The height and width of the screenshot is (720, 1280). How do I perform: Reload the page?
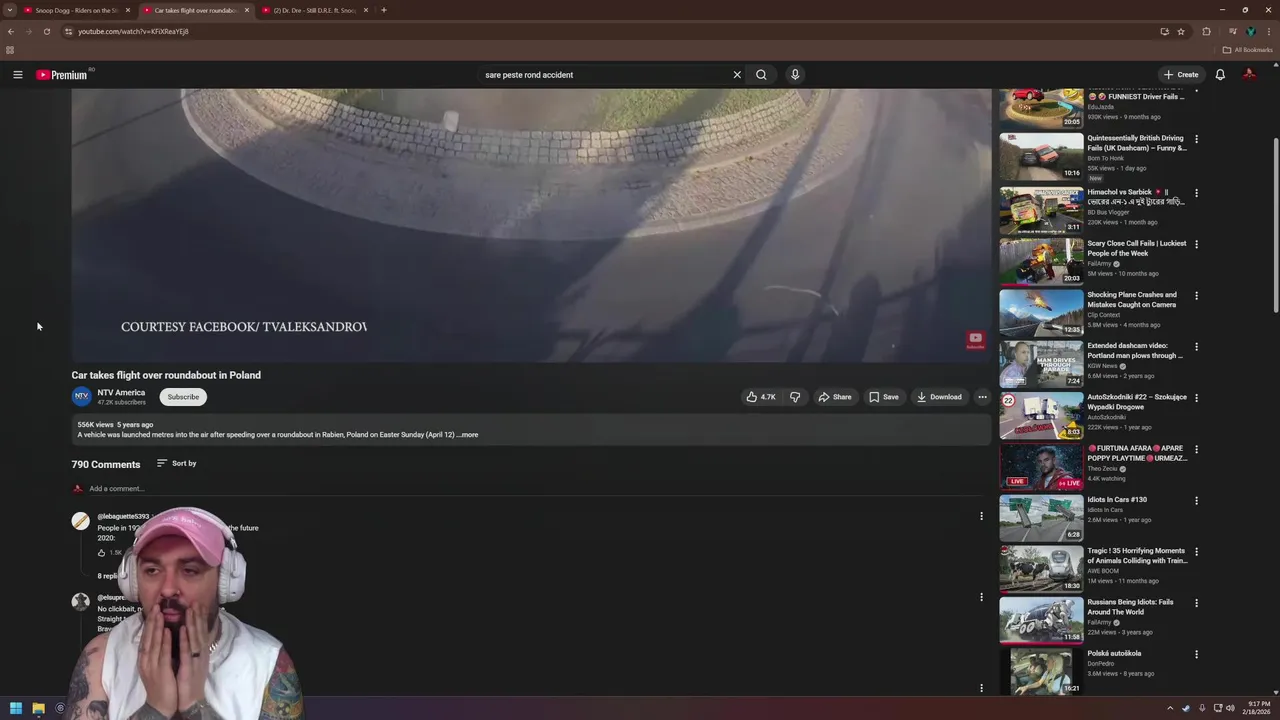point(46,31)
